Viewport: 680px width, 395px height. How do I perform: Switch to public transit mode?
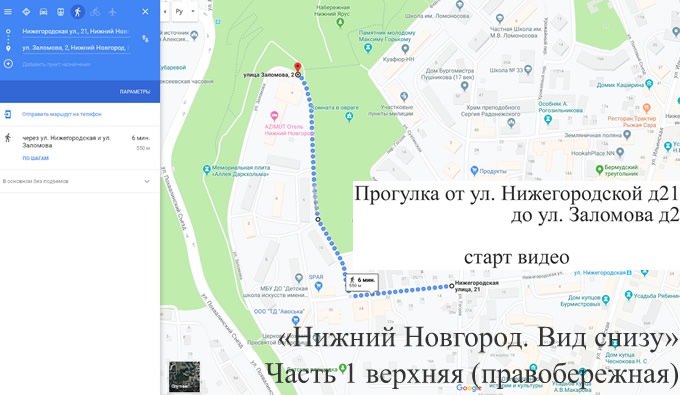(x=60, y=12)
